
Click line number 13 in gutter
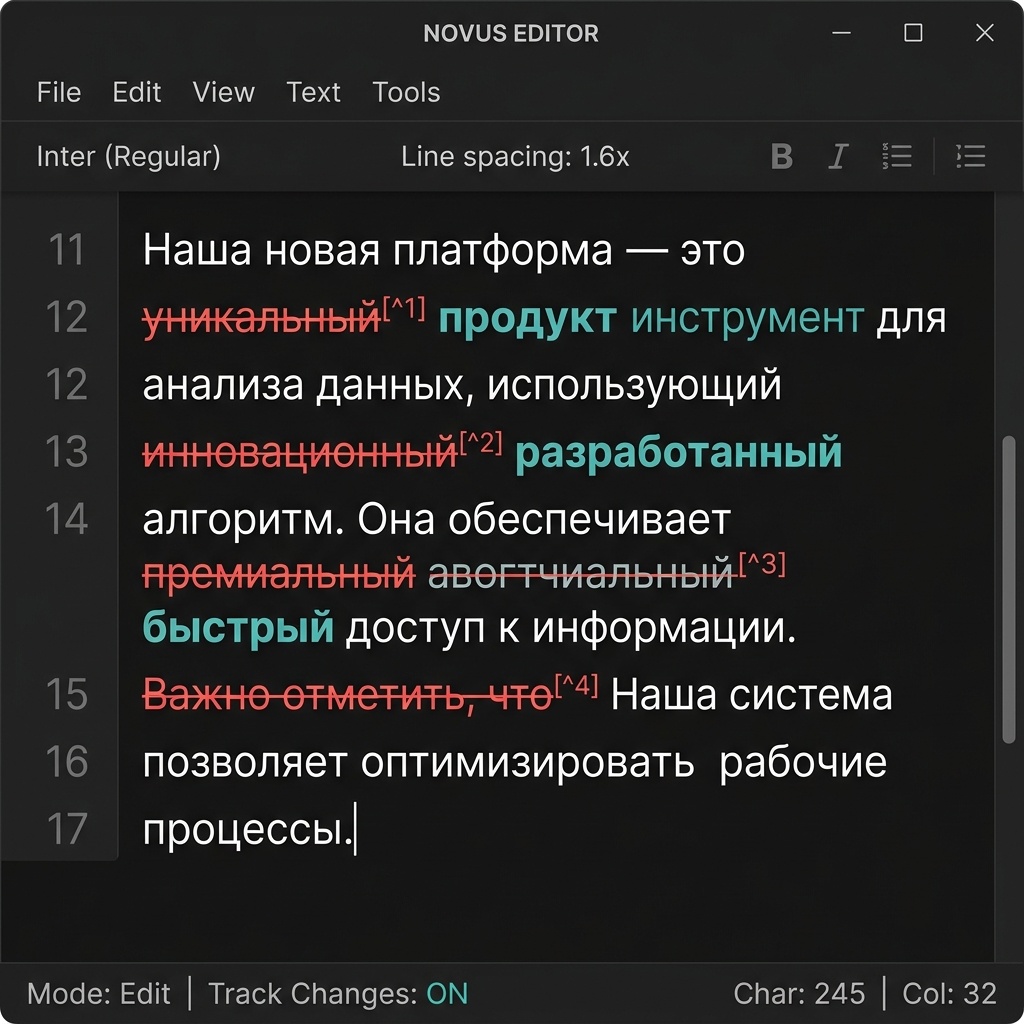tap(67, 452)
